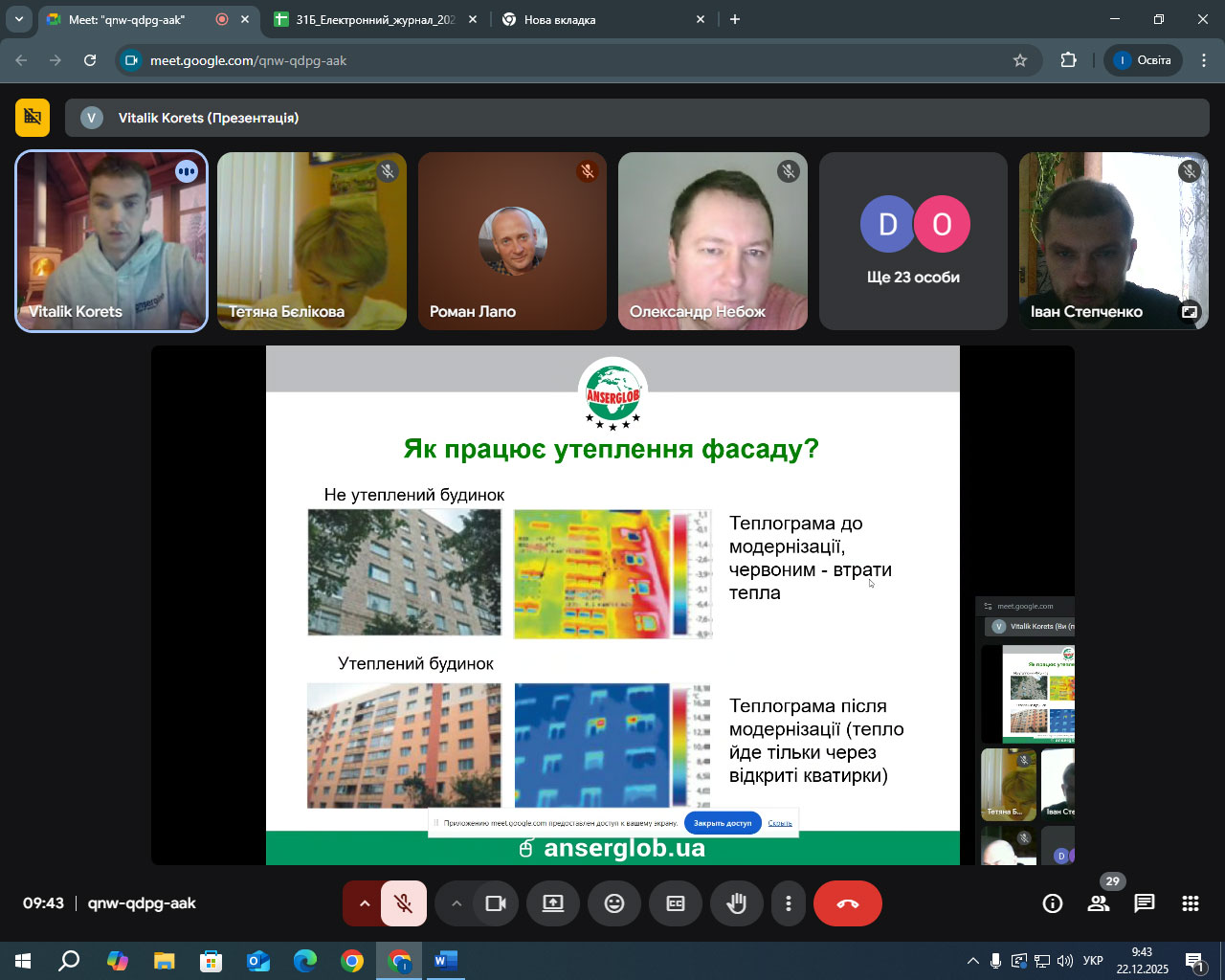Open the meeting details info icon
Image resolution: width=1225 pixels, height=980 pixels.
1053,903
